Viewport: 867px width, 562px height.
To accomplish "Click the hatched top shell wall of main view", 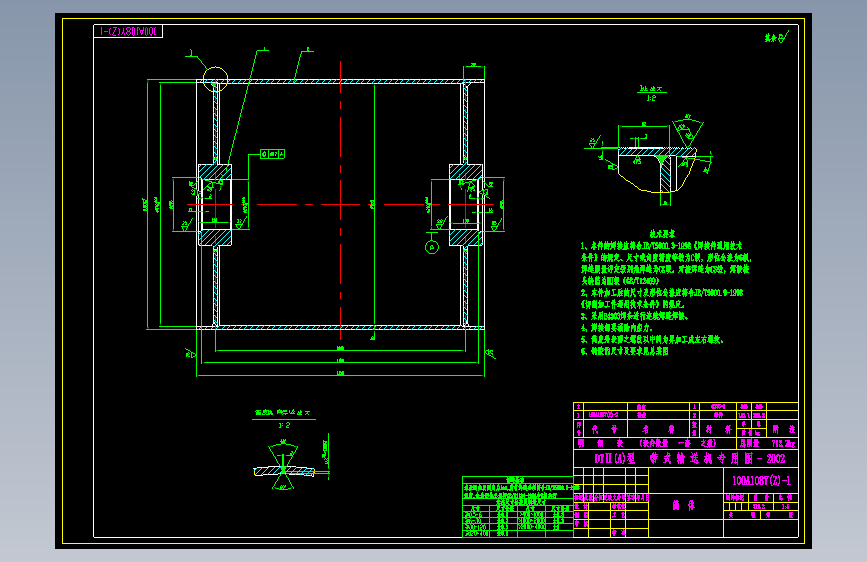I will point(340,82).
